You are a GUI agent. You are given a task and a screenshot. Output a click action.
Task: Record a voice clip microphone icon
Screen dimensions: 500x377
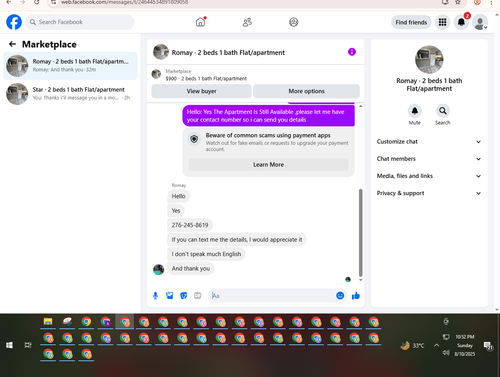[x=155, y=296]
